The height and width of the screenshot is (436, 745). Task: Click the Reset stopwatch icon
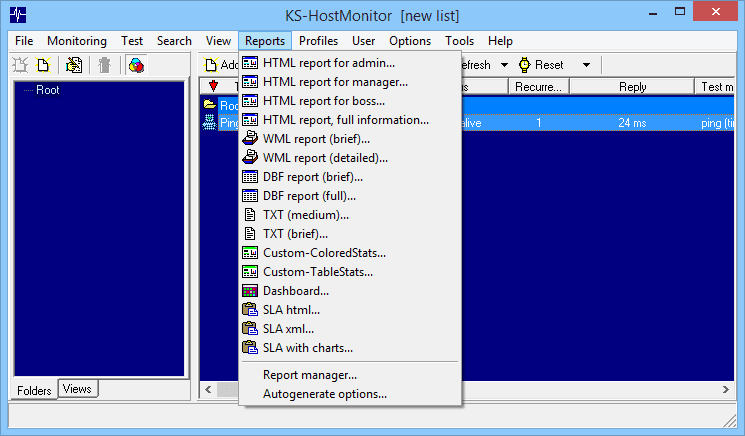524,65
